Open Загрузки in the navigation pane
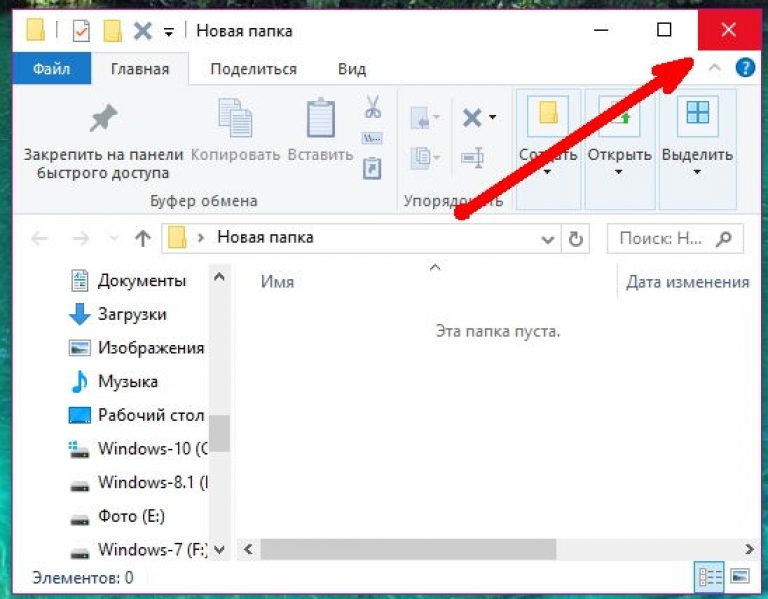 point(131,314)
